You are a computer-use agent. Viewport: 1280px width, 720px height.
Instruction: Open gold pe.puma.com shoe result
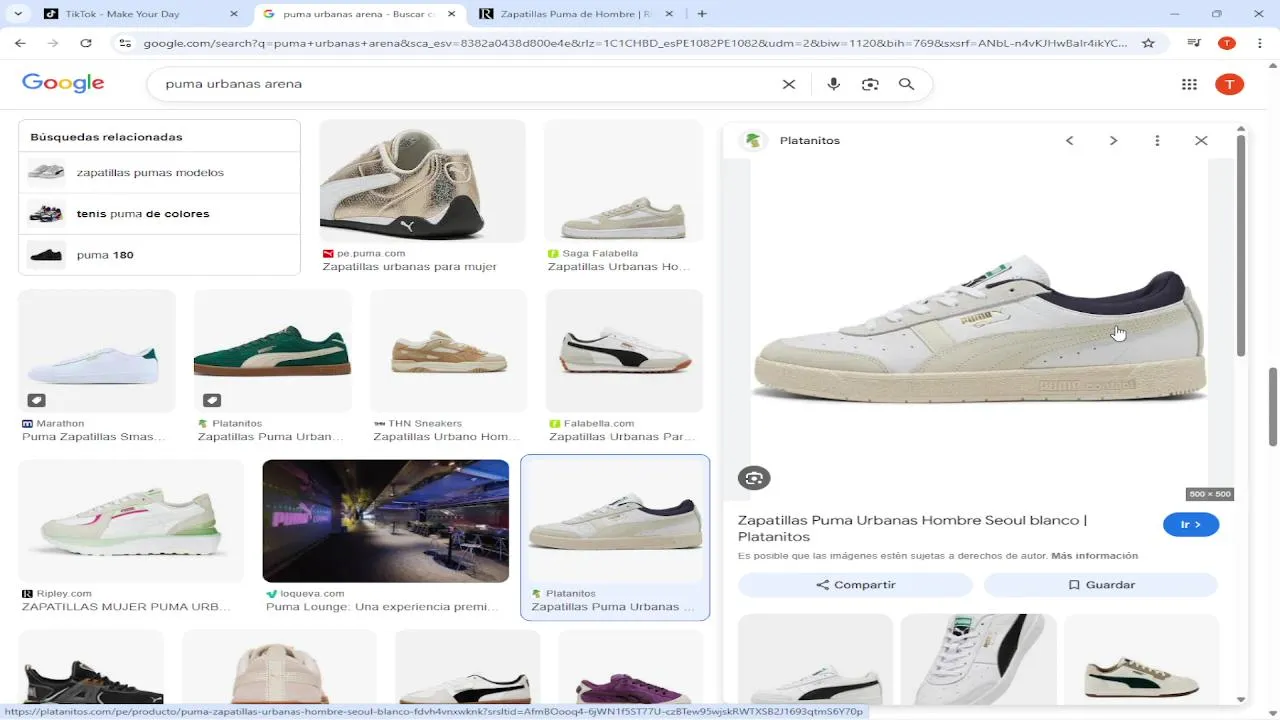(x=422, y=181)
